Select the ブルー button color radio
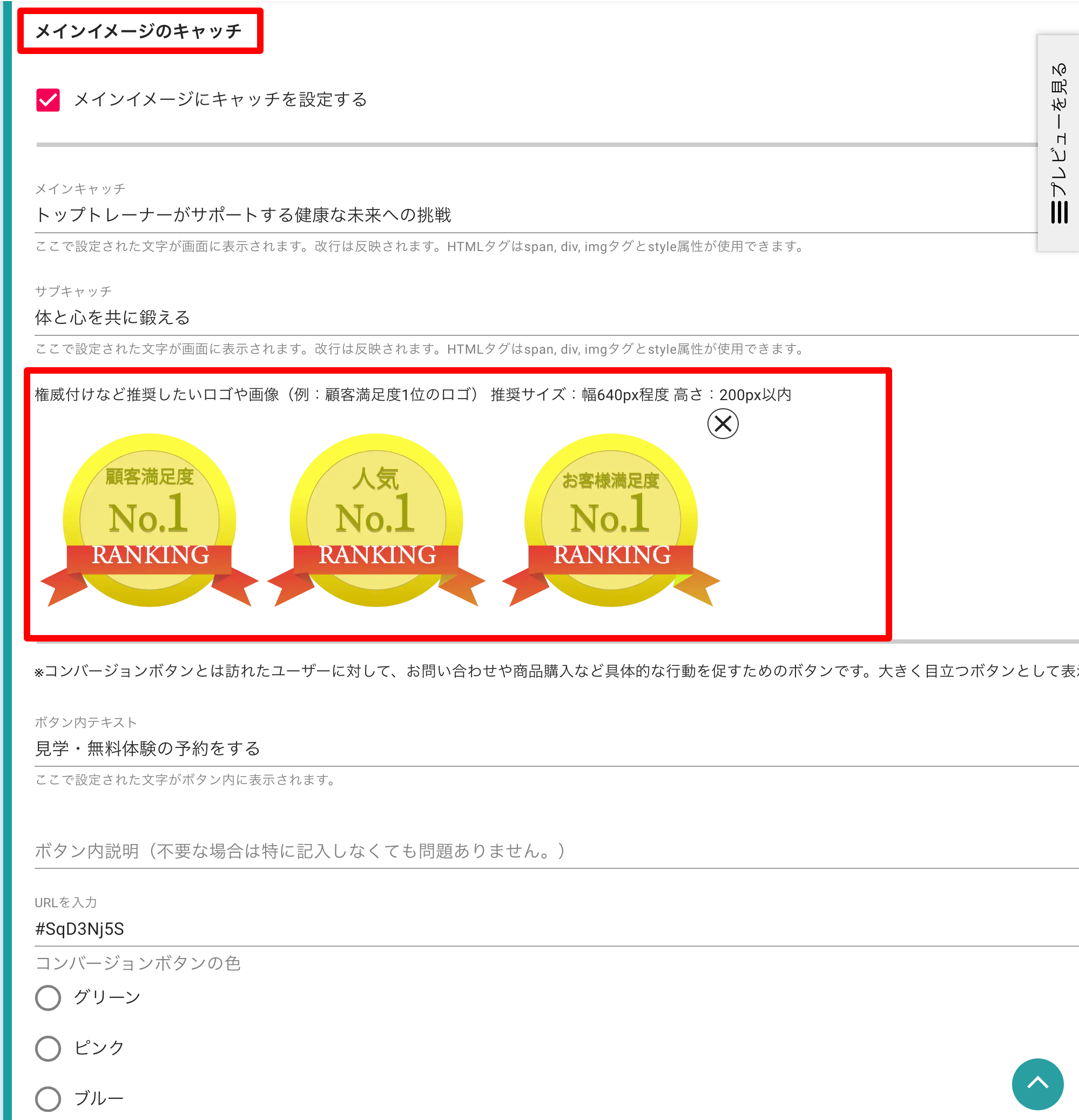 click(x=48, y=1098)
